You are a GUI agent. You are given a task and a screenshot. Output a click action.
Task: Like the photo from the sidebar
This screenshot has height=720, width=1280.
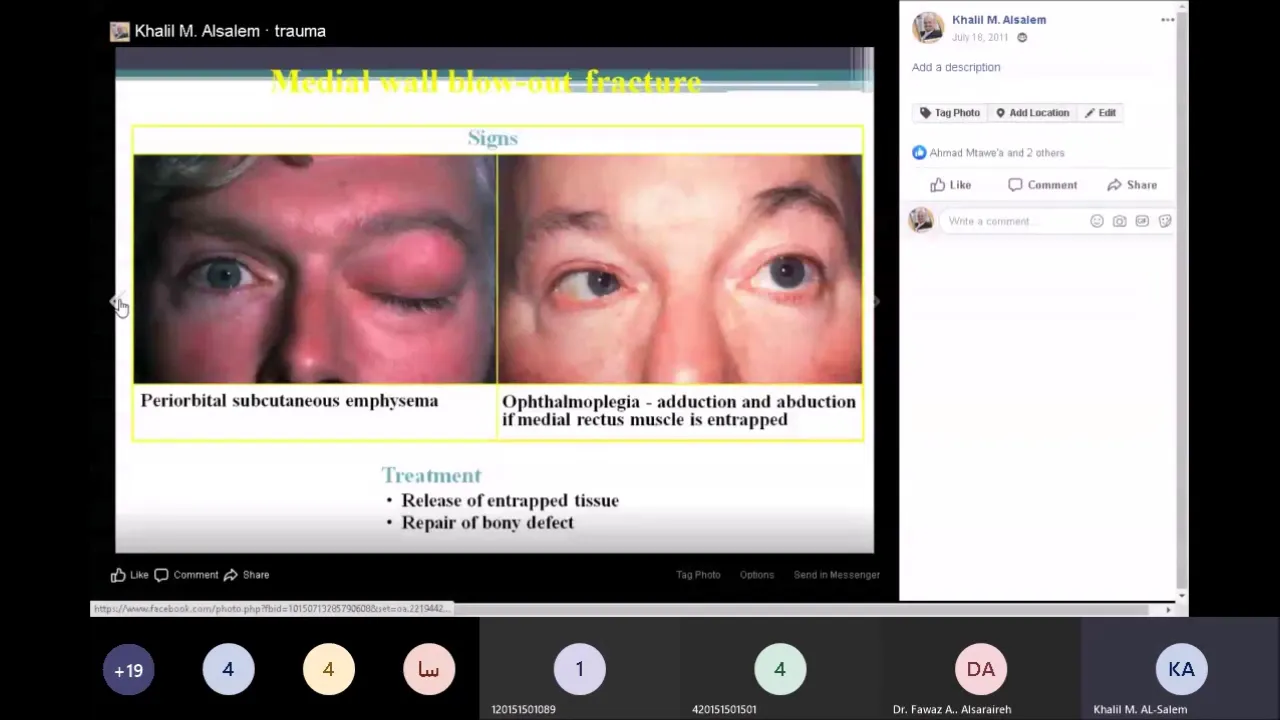(950, 185)
